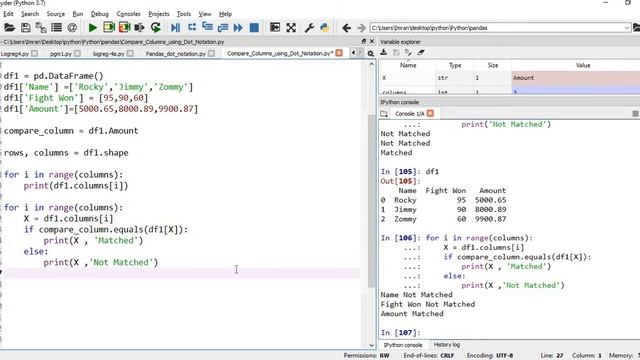Select the IPython console bottom tab

(x=403, y=345)
